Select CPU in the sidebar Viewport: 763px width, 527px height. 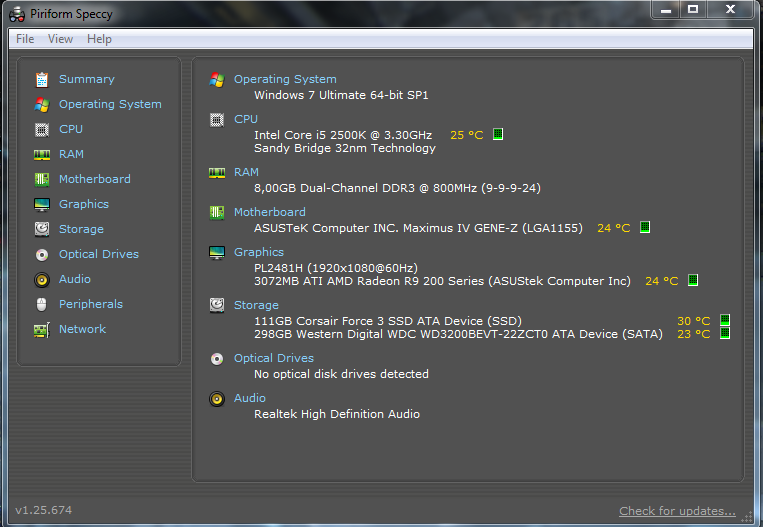[71, 129]
